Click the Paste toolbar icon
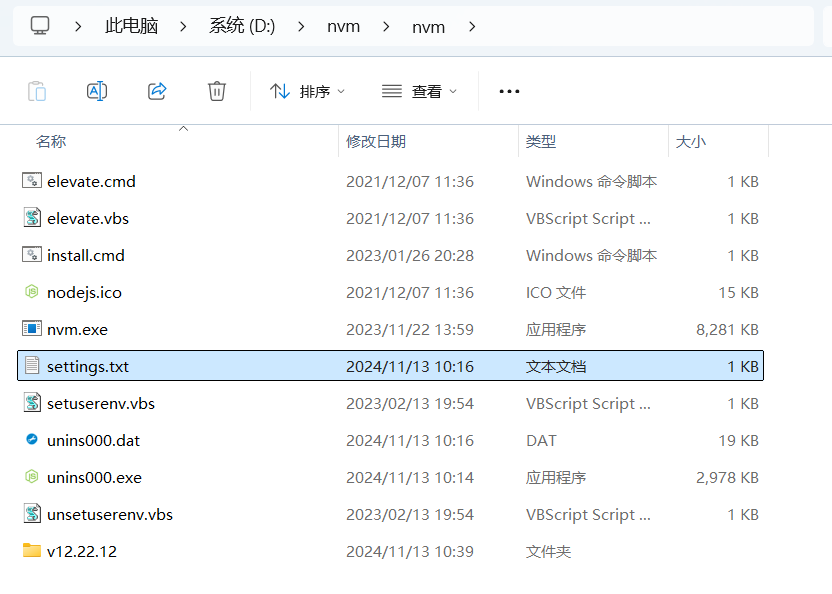 click(x=37, y=91)
